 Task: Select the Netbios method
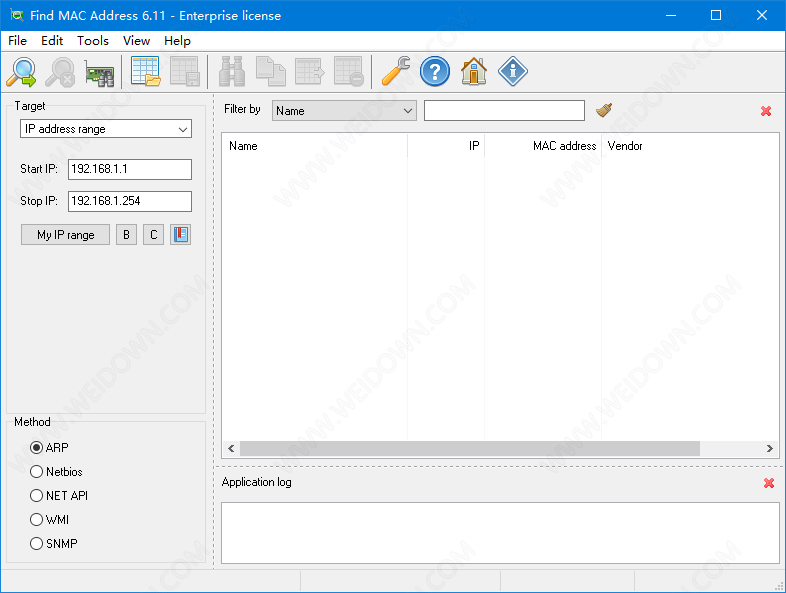pos(56,472)
